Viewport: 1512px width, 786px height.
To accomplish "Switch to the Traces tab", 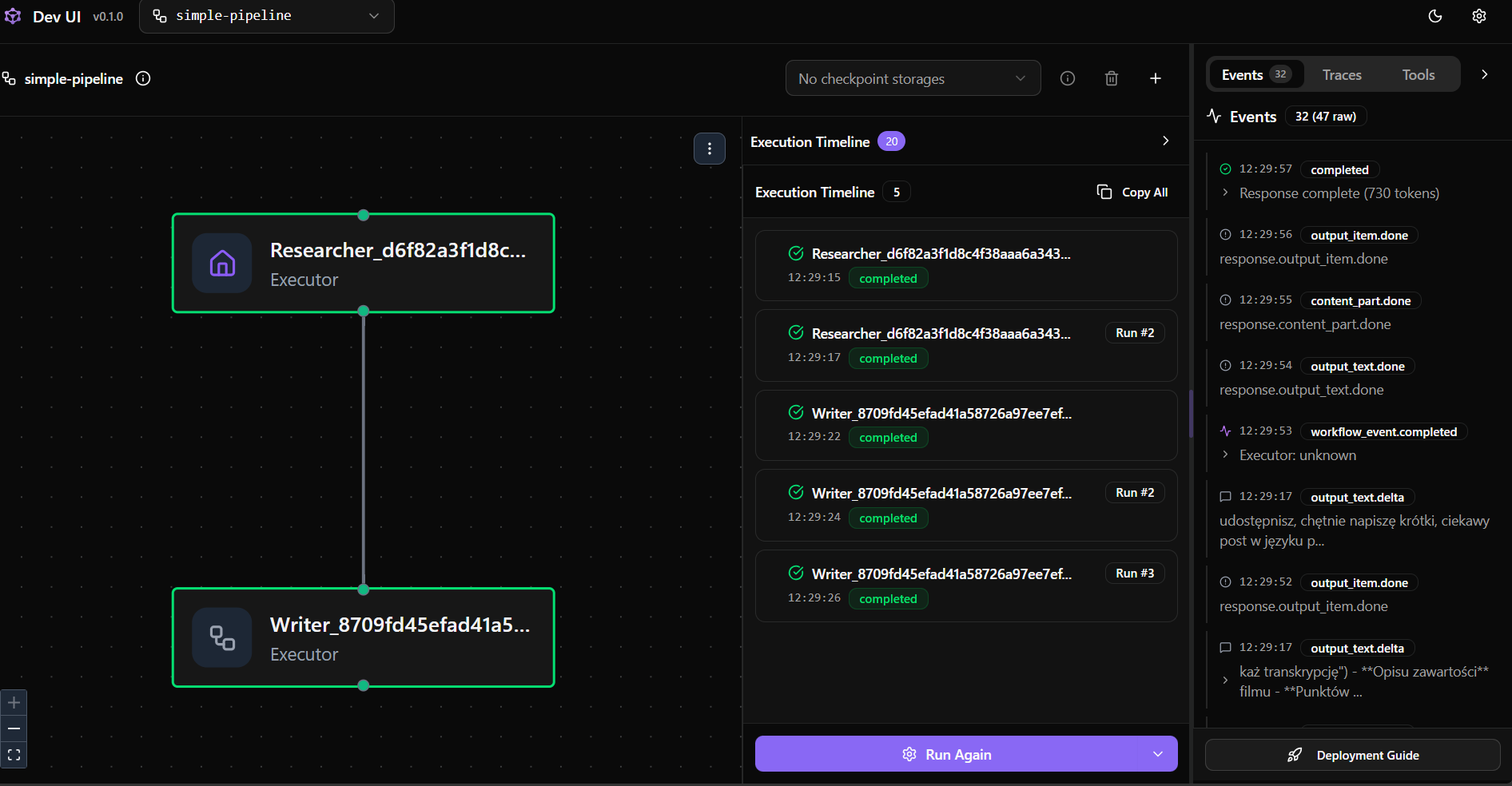I will point(1342,74).
